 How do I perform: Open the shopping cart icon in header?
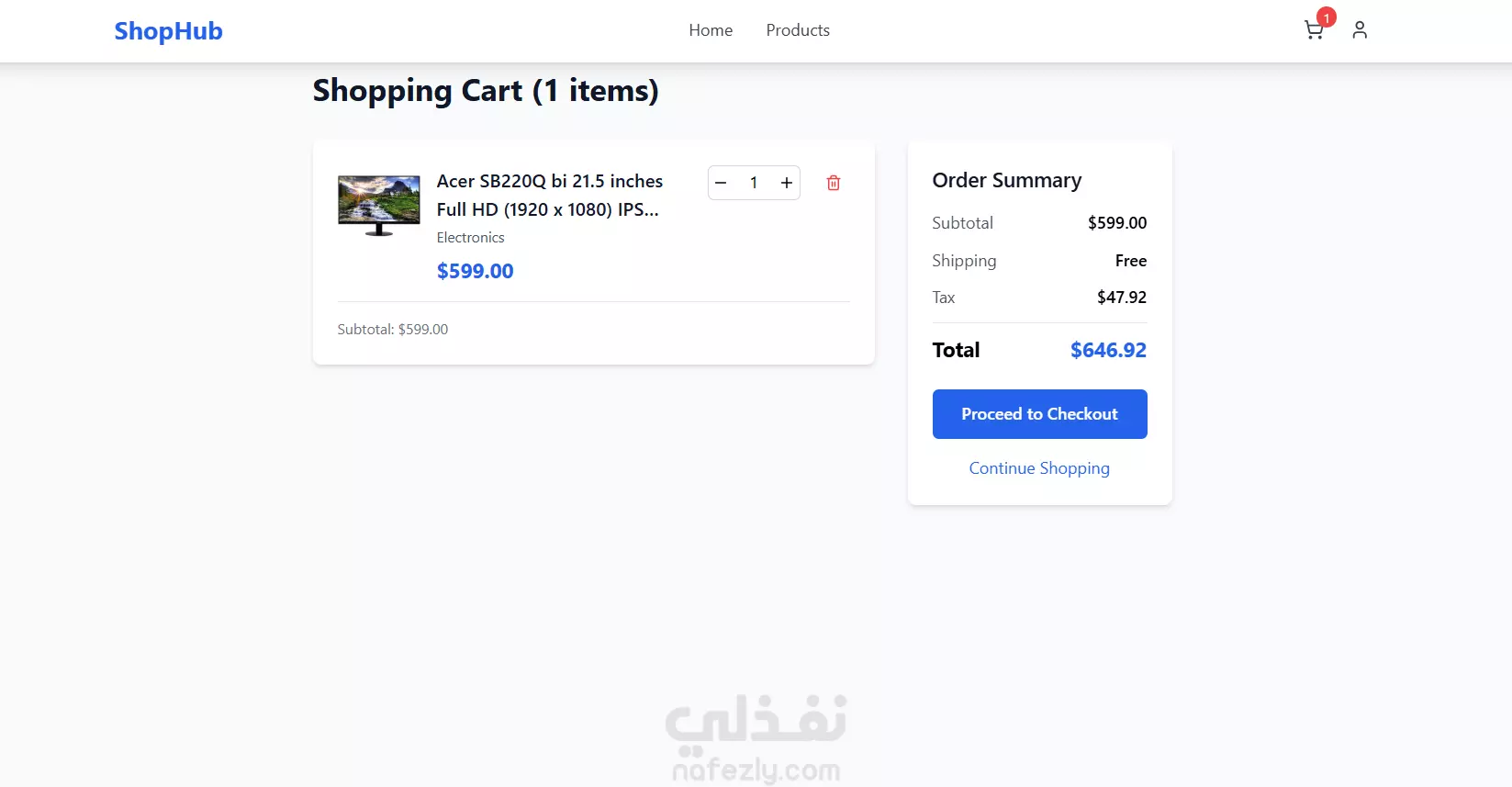[1314, 30]
